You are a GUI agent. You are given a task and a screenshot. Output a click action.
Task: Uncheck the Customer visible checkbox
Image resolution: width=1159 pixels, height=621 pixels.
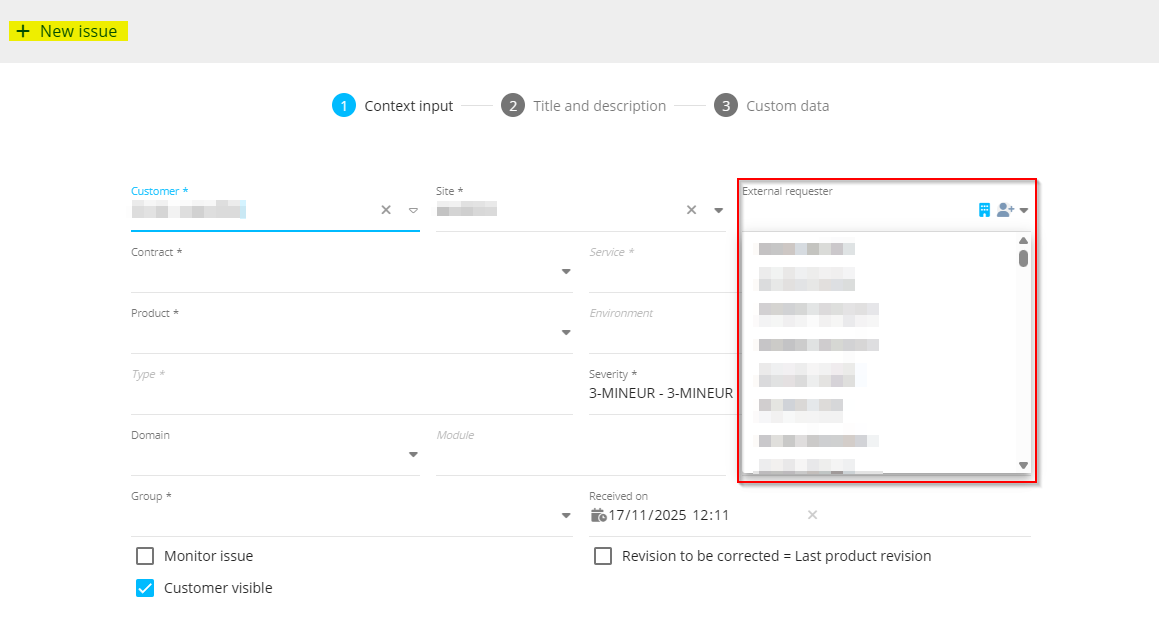145,588
